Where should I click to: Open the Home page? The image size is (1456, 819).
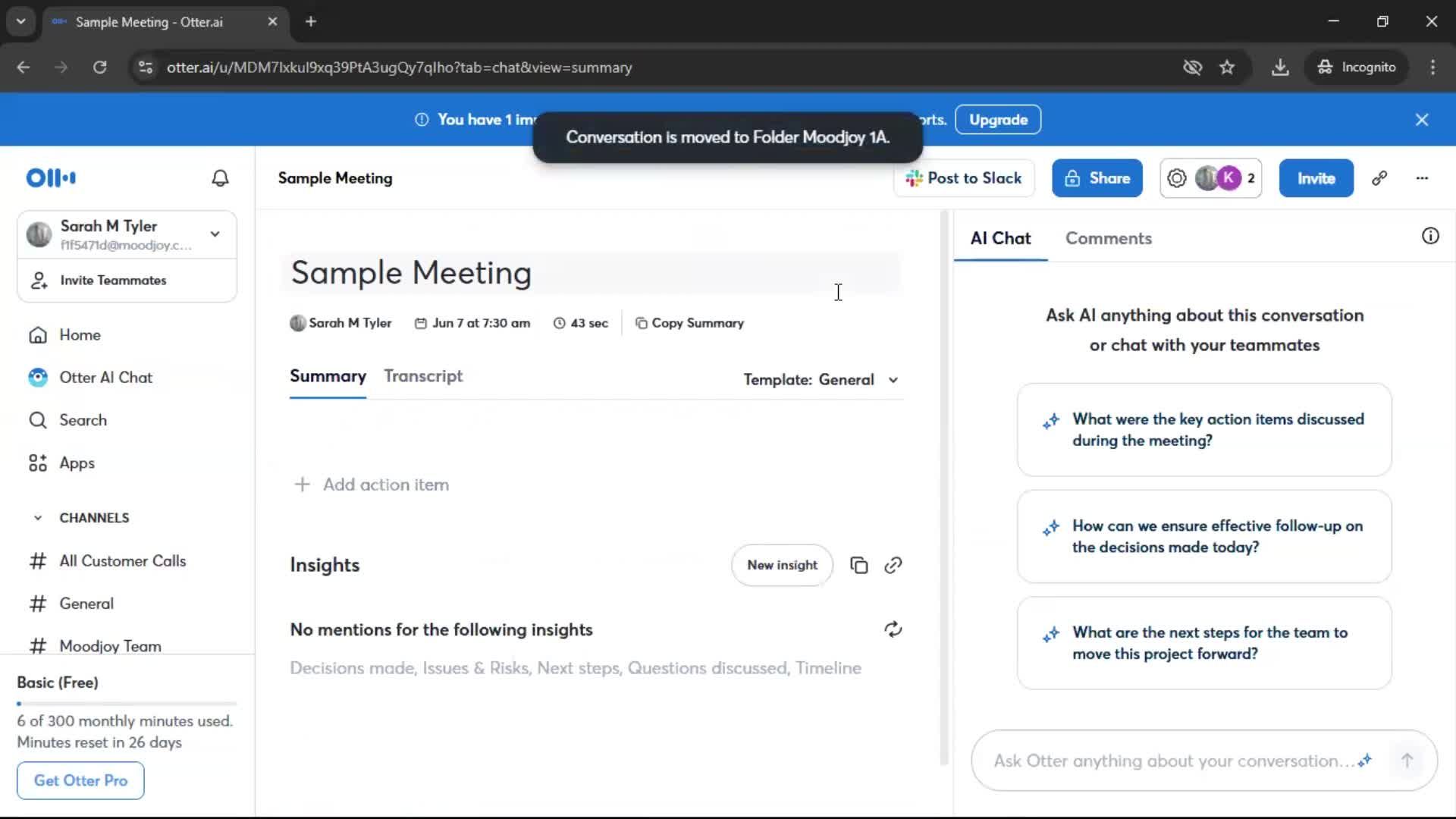click(80, 334)
